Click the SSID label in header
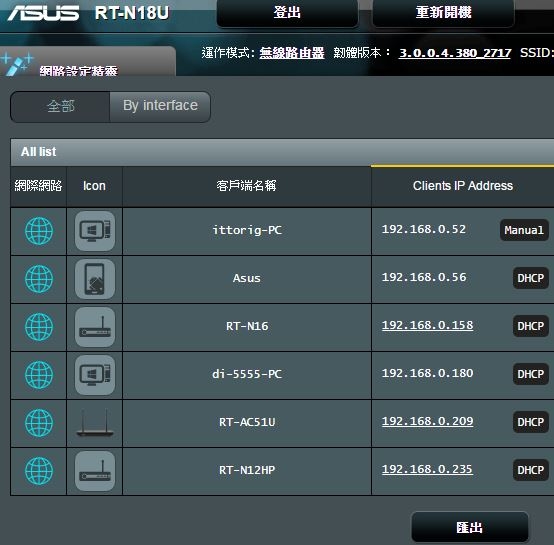Viewport: 554px width, 545px height. coord(536,53)
